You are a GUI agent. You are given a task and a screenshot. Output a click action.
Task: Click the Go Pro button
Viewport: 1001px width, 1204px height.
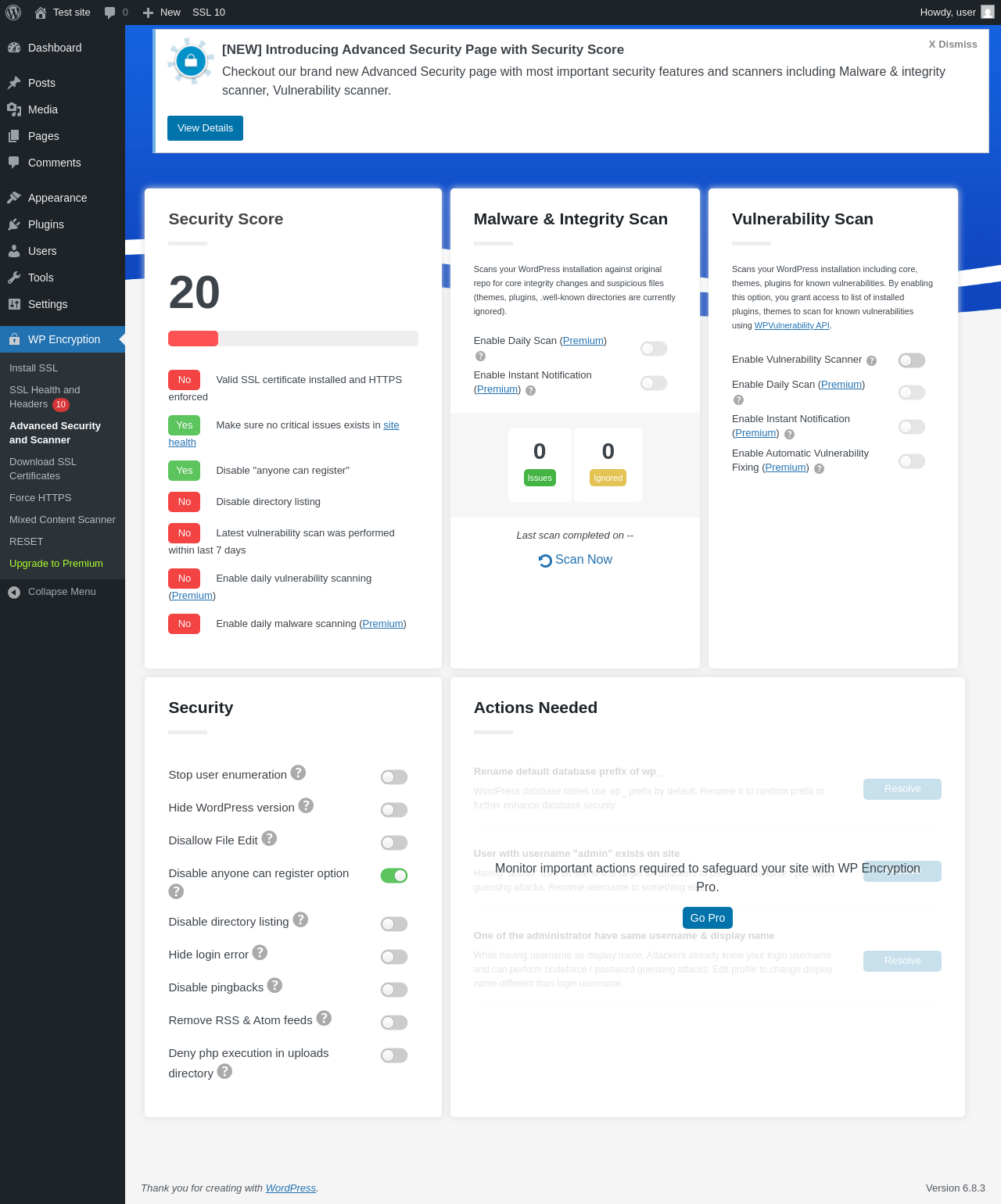(708, 918)
